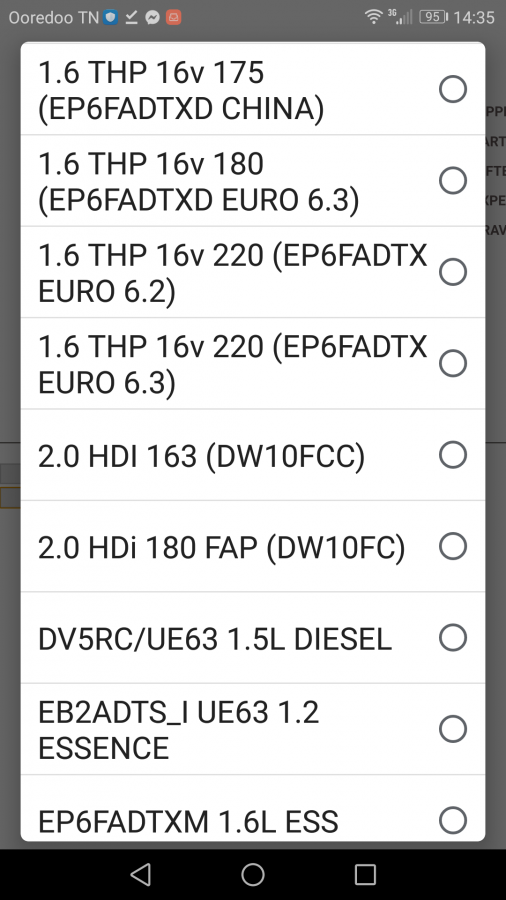Tap the blue shield status bar icon

point(110,17)
